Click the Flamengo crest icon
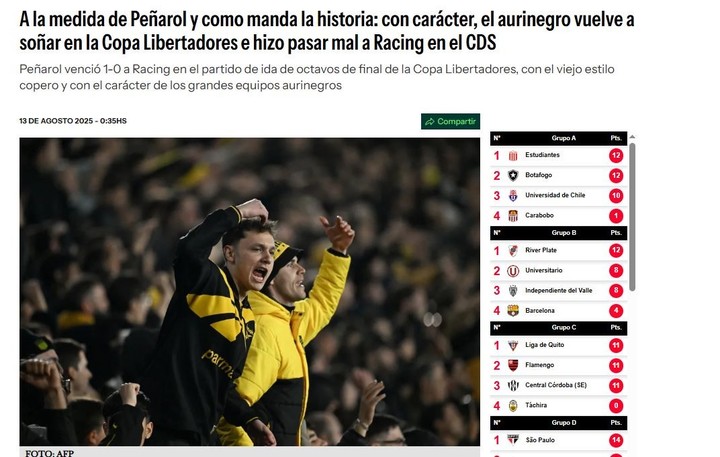 pyautogui.click(x=513, y=366)
